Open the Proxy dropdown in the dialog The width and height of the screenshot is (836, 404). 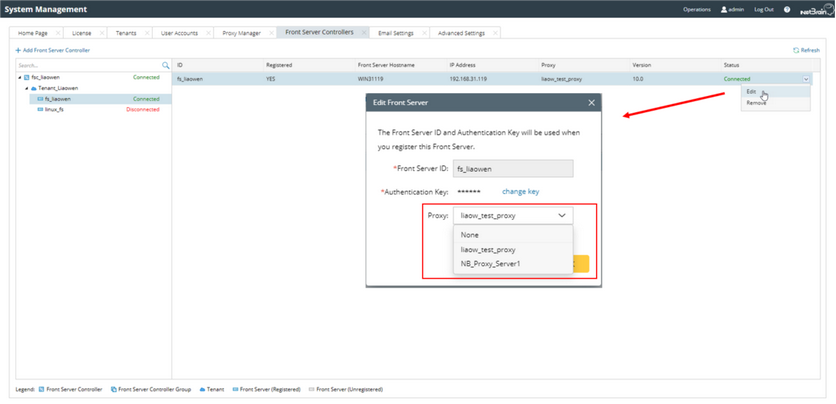pyautogui.click(x=513, y=215)
